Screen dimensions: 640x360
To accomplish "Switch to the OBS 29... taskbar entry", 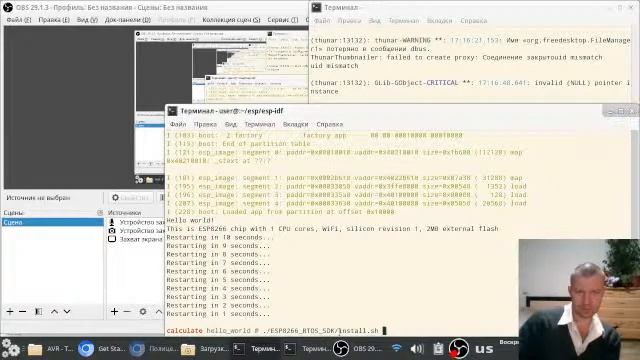I will coord(358,349).
